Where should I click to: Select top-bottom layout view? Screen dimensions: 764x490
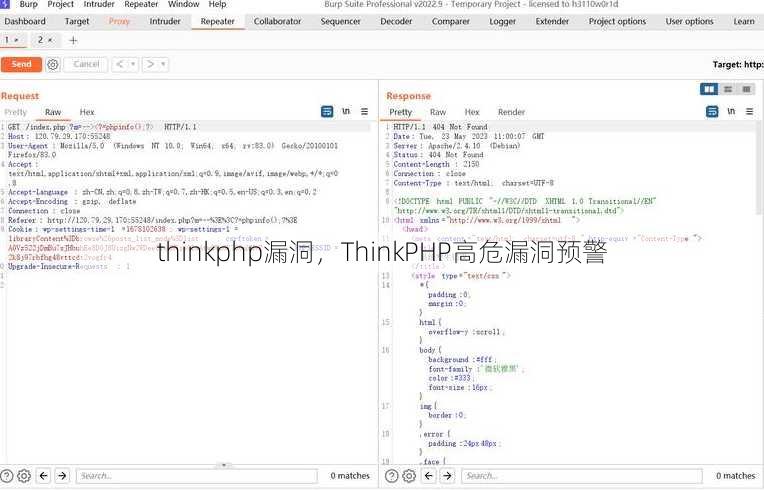point(728,89)
